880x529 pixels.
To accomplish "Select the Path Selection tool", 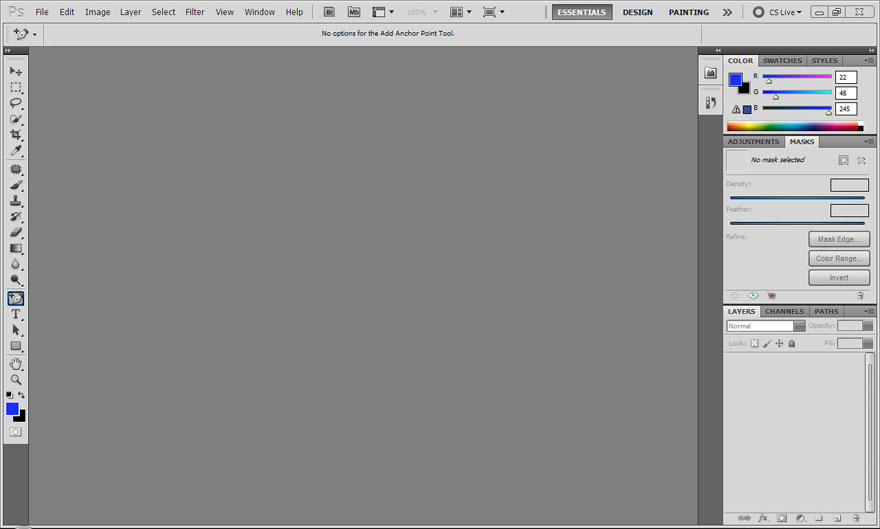I will [16, 330].
